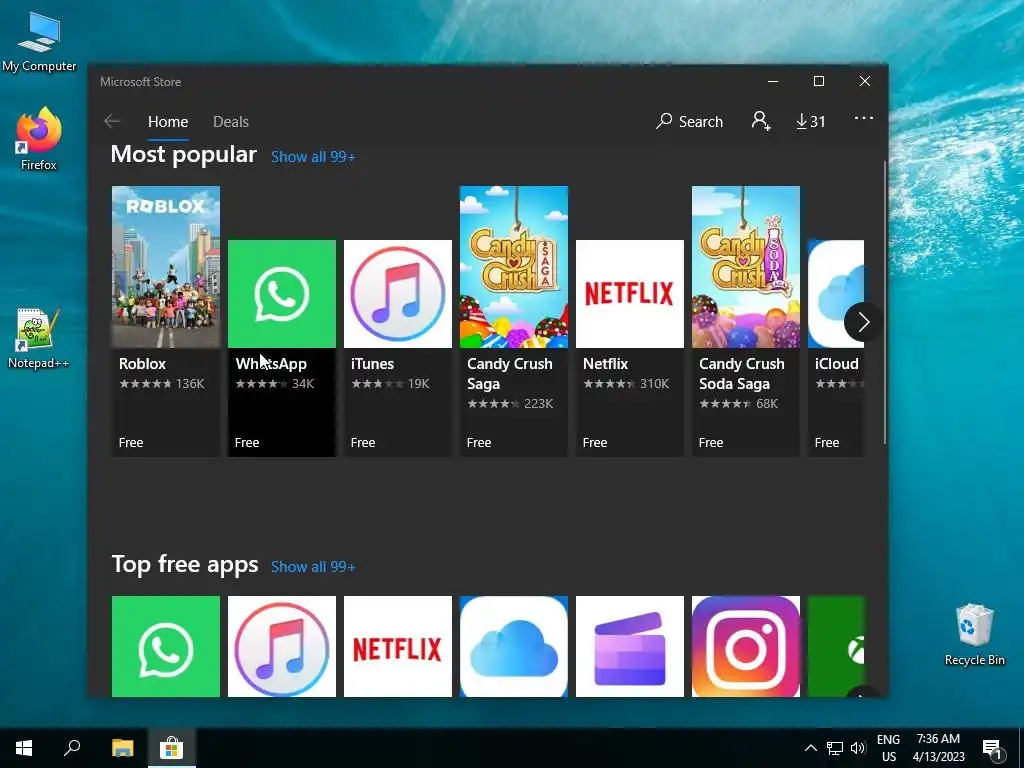Open the Roblox app tile
Screen dimensions: 1024x768
point(166,321)
